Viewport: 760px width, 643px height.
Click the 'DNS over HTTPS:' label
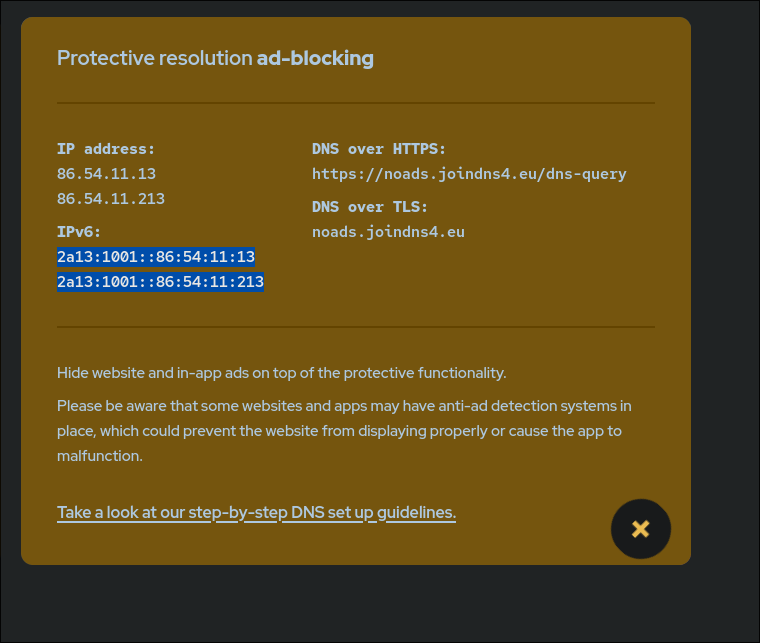point(379,149)
